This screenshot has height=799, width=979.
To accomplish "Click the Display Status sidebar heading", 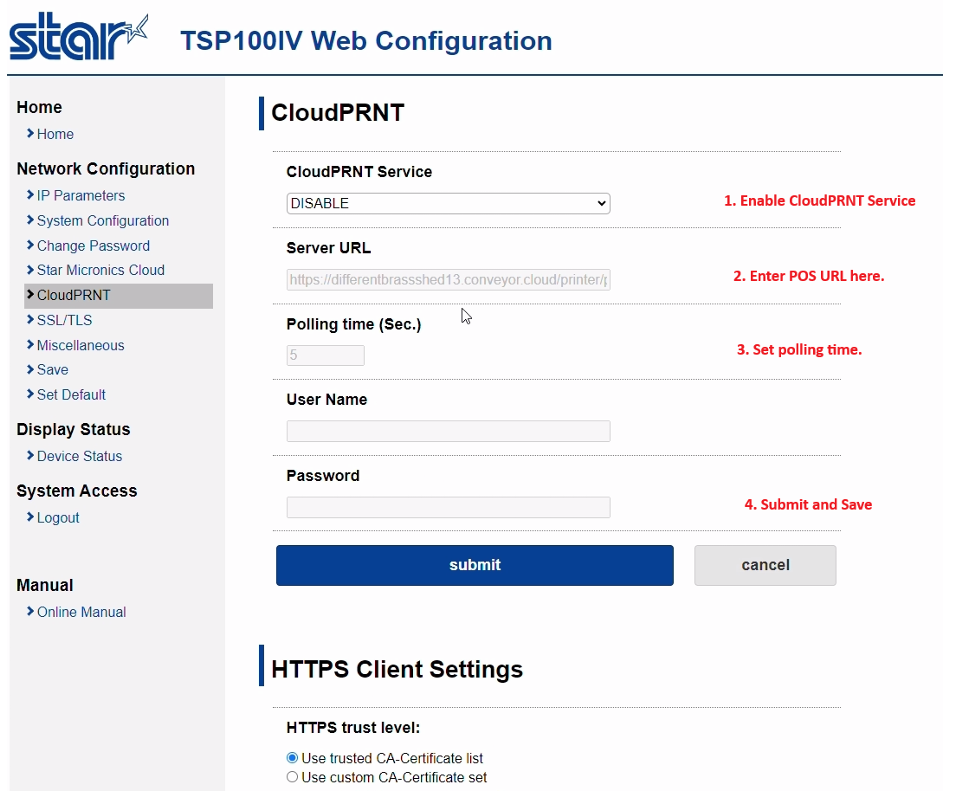I will click(x=73, y=429).
